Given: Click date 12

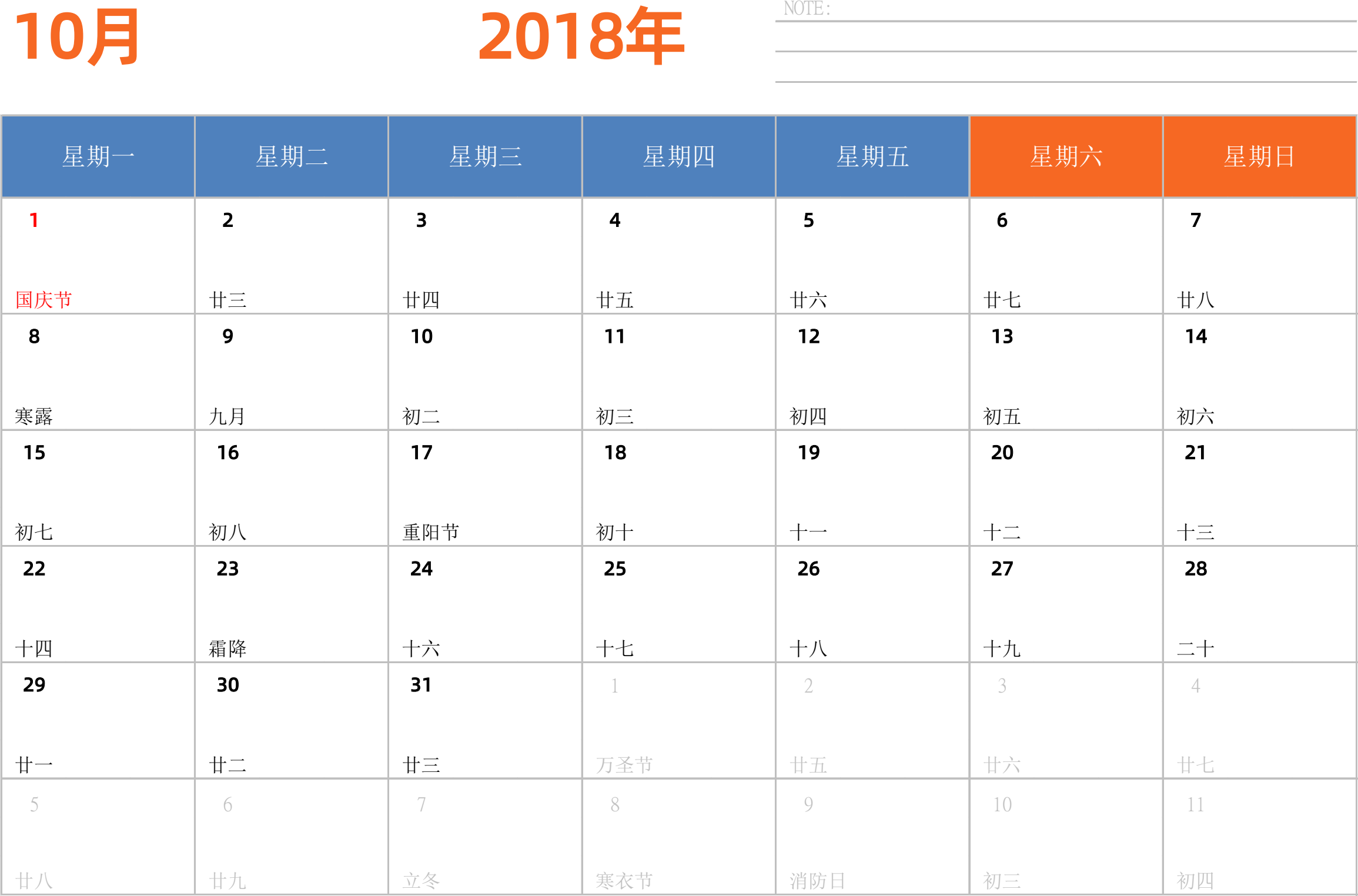Looking at the screenshot, I should point(808,336).
